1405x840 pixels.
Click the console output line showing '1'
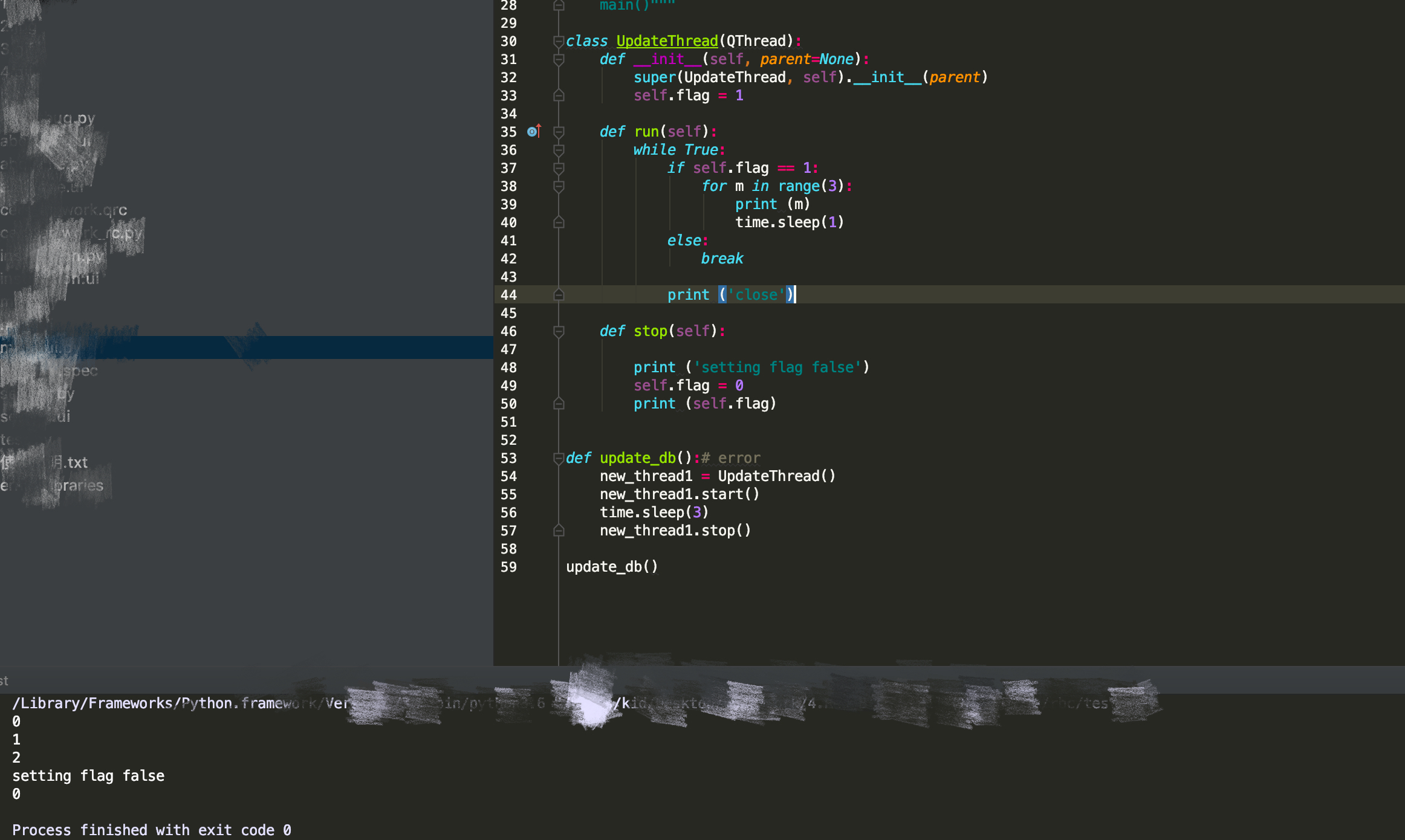point(16,740)
